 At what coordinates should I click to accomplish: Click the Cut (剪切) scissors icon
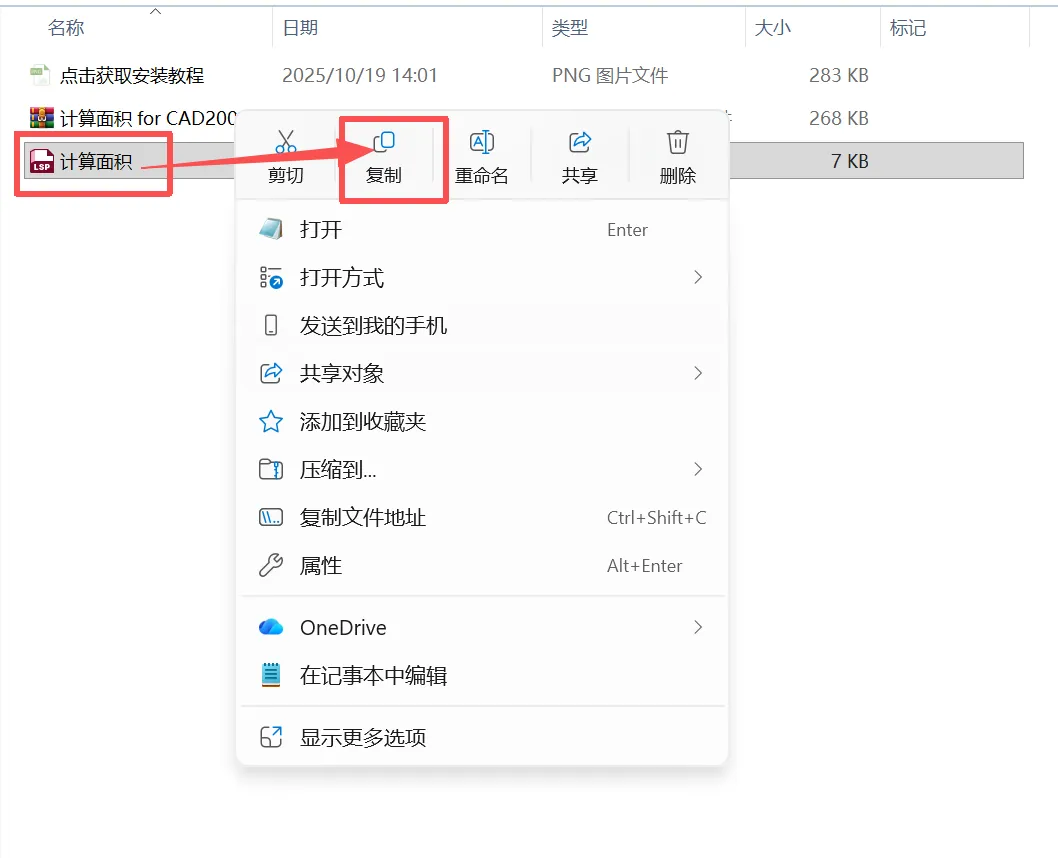[286, 142]
